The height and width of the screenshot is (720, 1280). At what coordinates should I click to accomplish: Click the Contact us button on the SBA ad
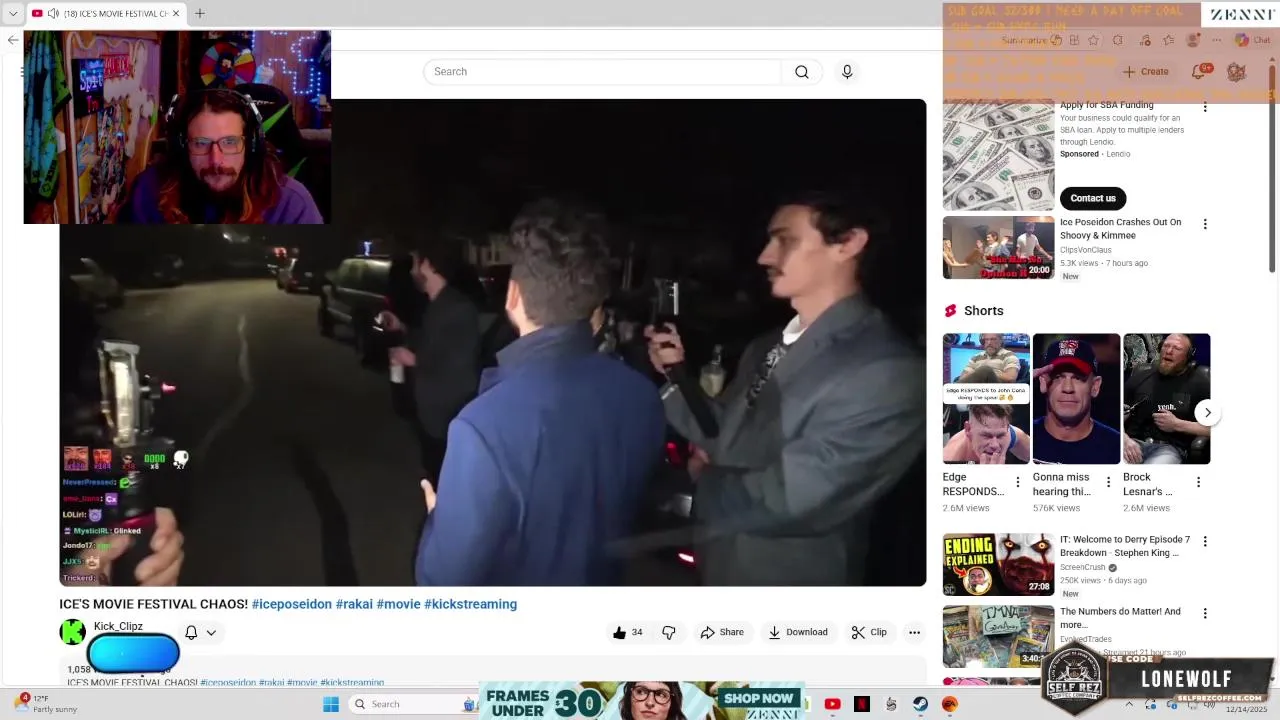pos(1093,198)
